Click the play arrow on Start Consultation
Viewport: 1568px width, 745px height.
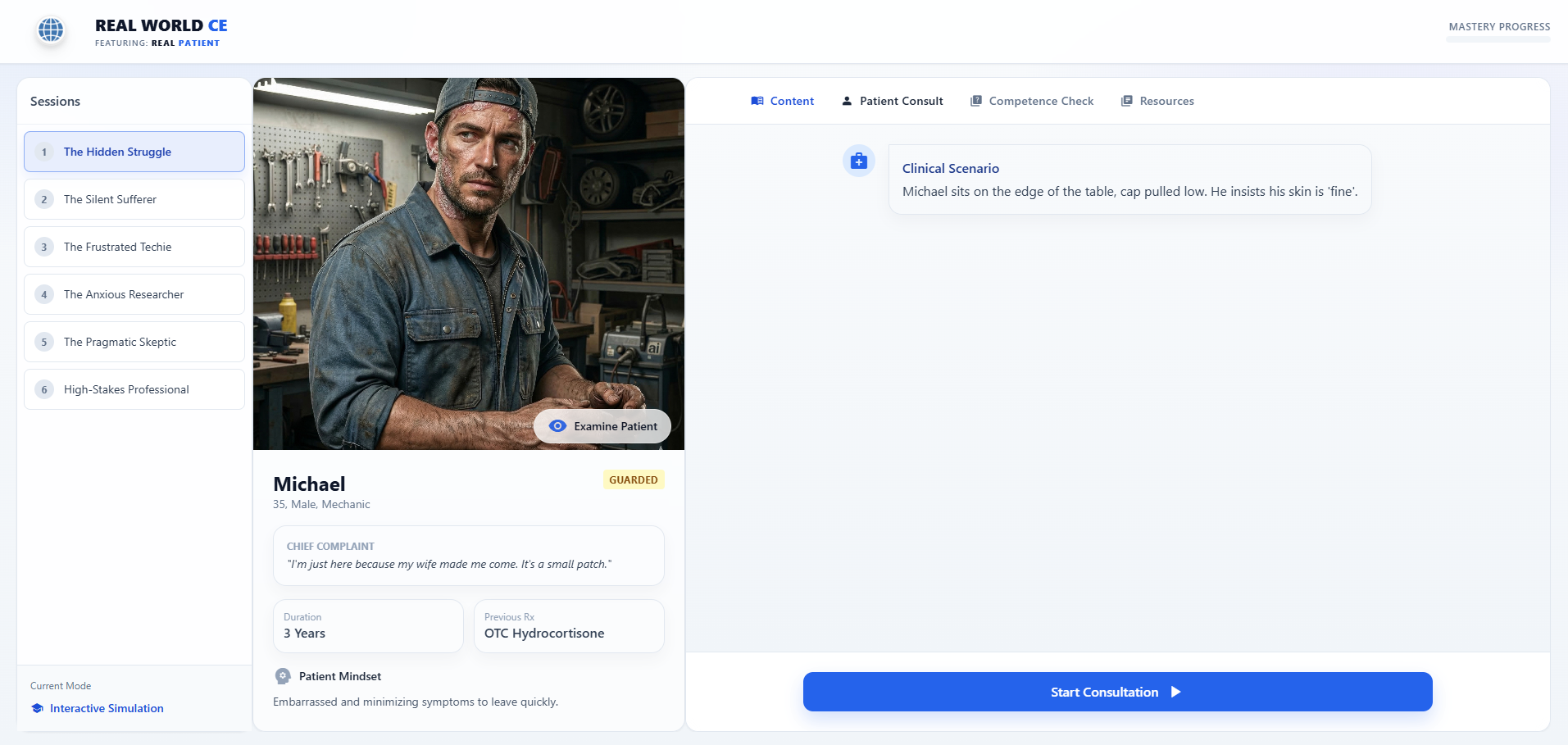pos(1175,692)
